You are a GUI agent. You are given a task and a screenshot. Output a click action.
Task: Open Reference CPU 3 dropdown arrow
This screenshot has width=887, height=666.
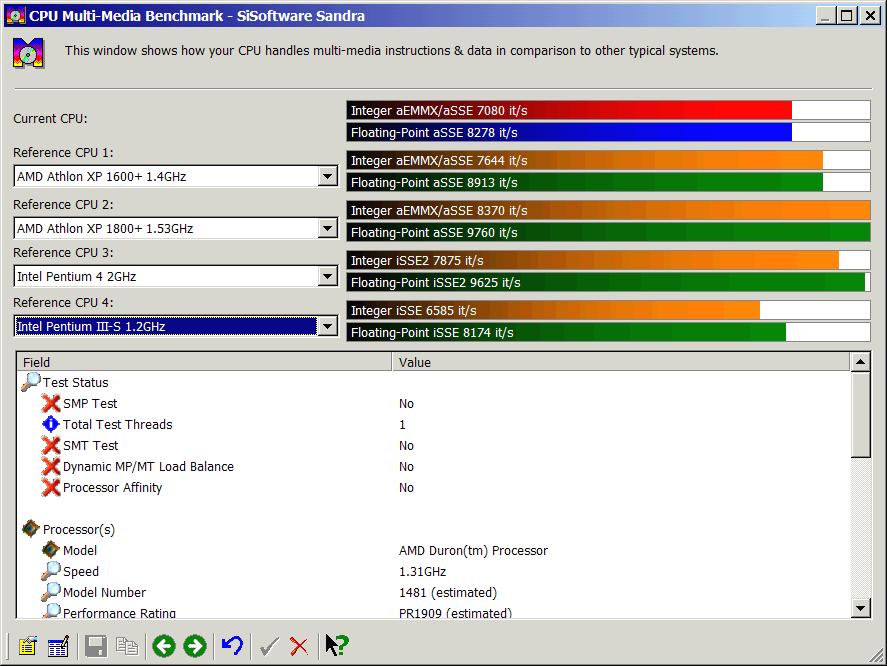pos(328,277)
